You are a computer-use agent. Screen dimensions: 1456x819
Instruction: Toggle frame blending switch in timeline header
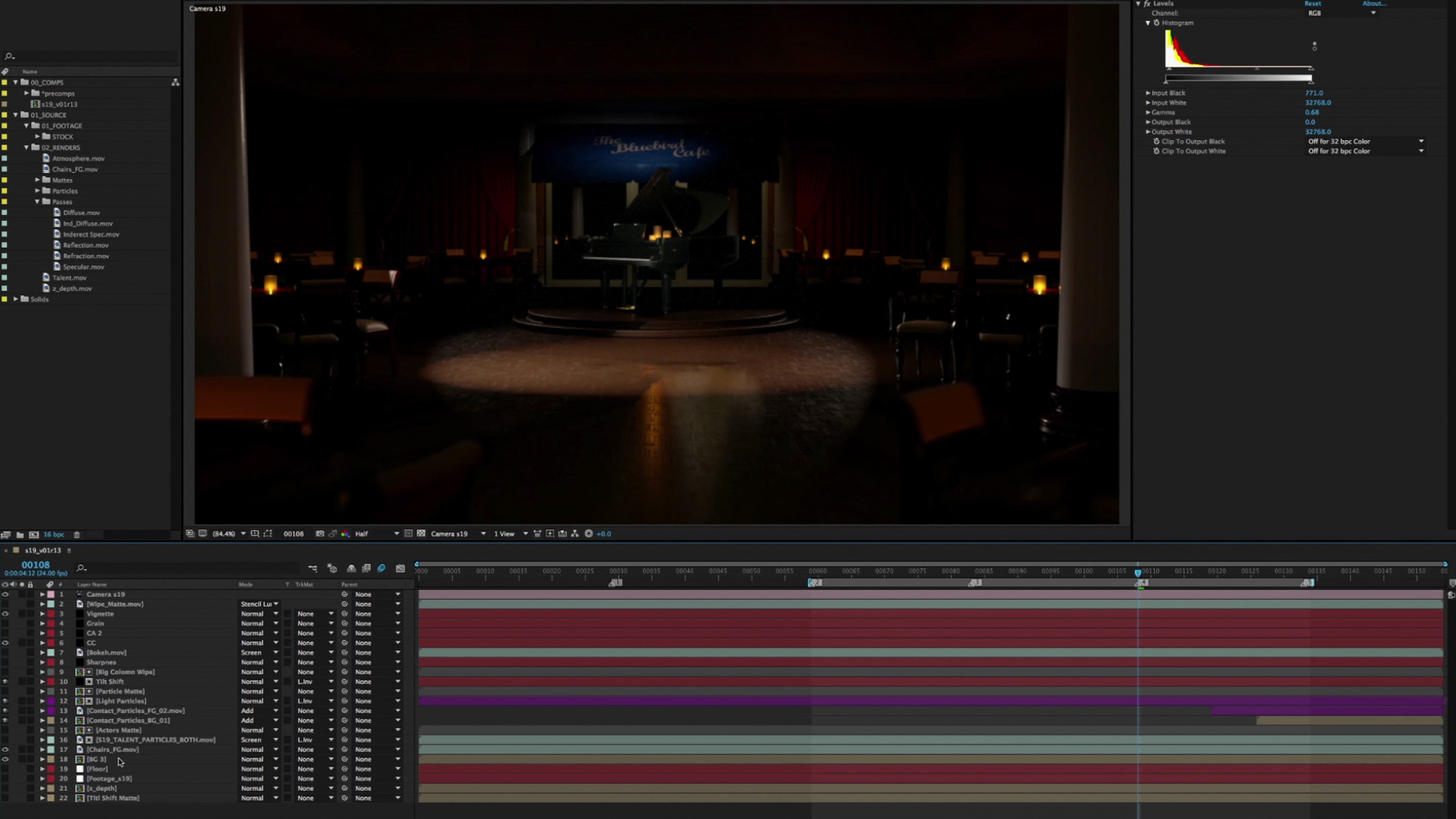click(366, 568)
